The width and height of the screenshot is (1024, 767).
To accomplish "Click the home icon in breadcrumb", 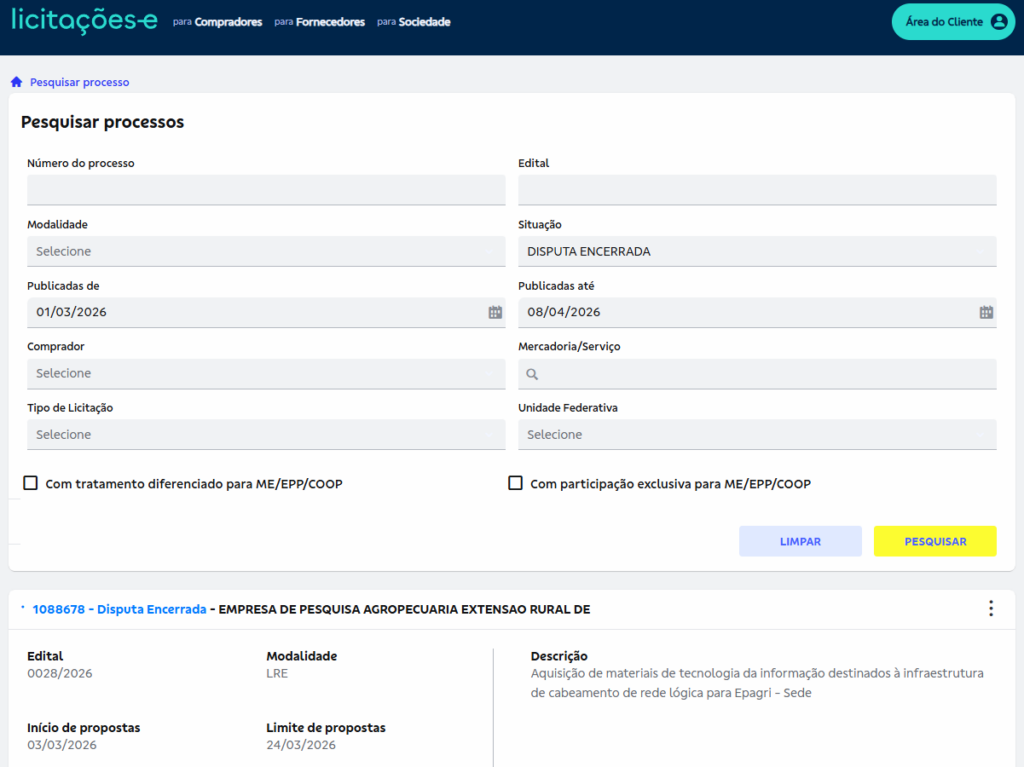I will 16,82.
